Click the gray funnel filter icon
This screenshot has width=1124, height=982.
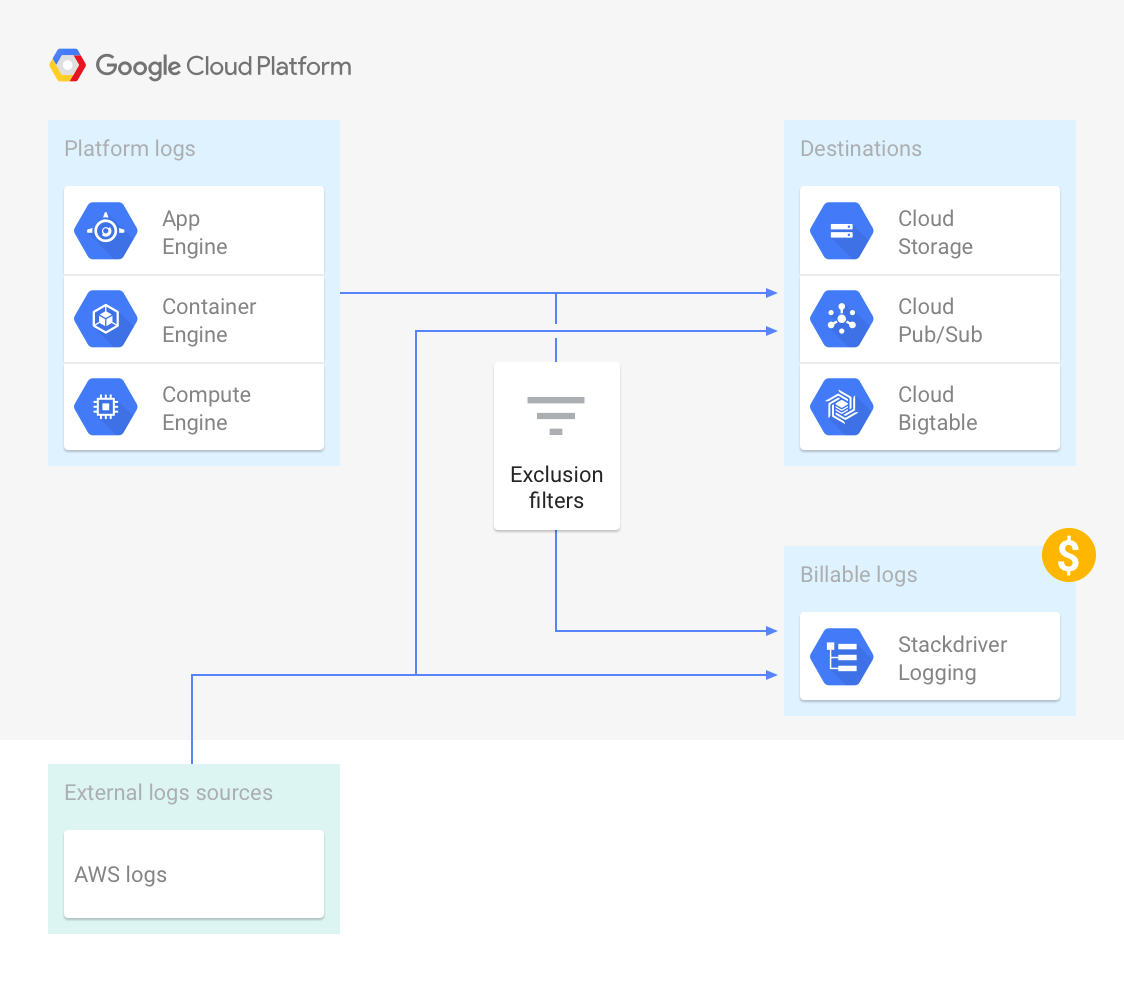[556, 416]
